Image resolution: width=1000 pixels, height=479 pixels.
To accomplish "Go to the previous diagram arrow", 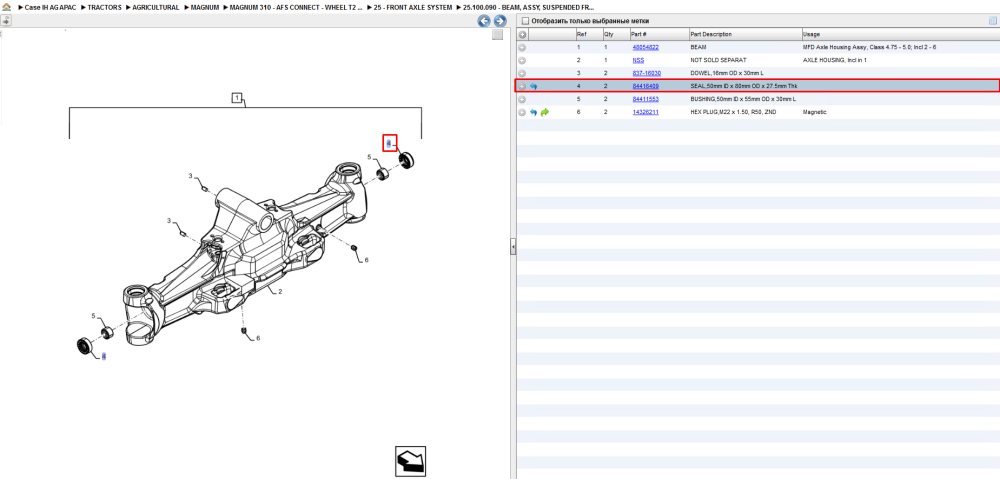I will coord(484,21).
